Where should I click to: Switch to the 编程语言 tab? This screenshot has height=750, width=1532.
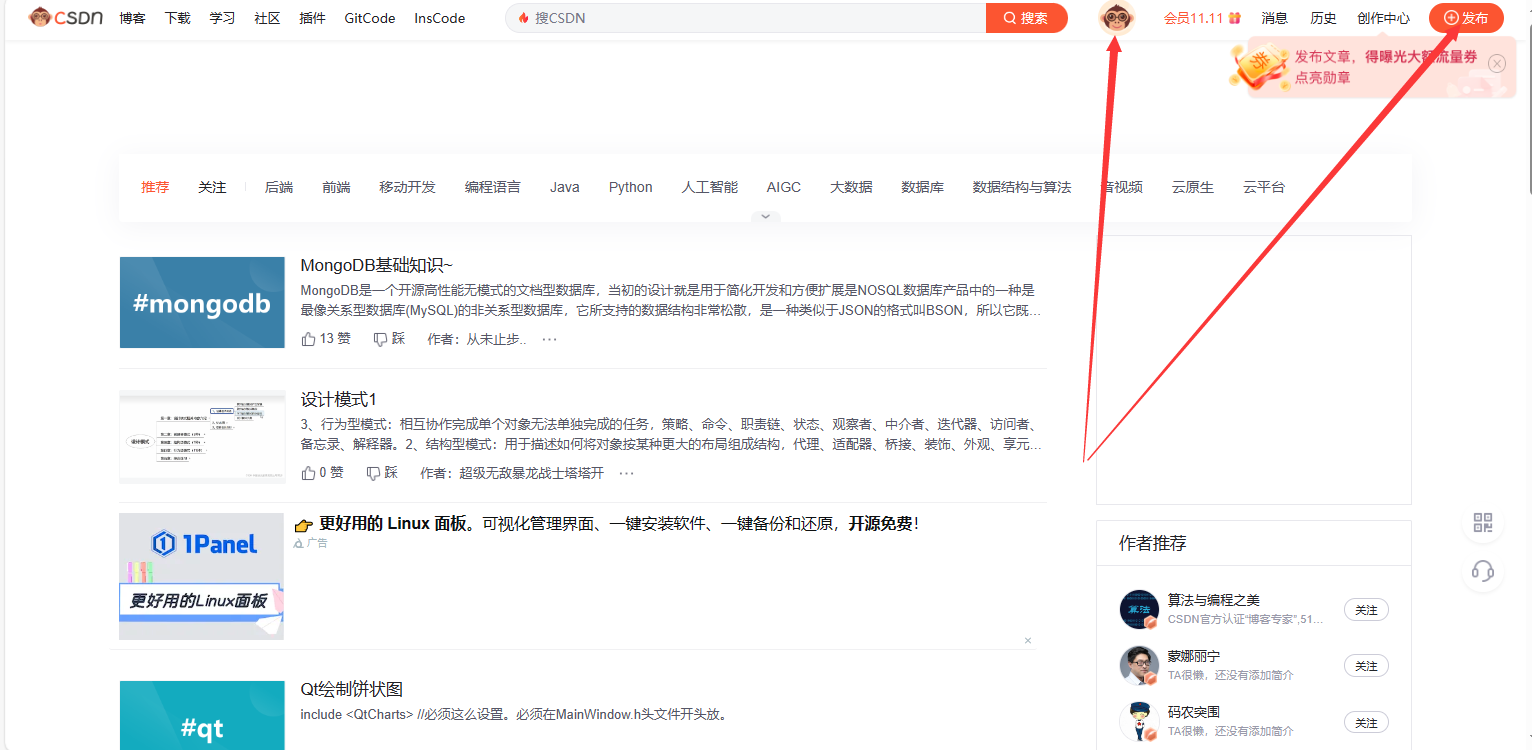(x=493, y=187)
